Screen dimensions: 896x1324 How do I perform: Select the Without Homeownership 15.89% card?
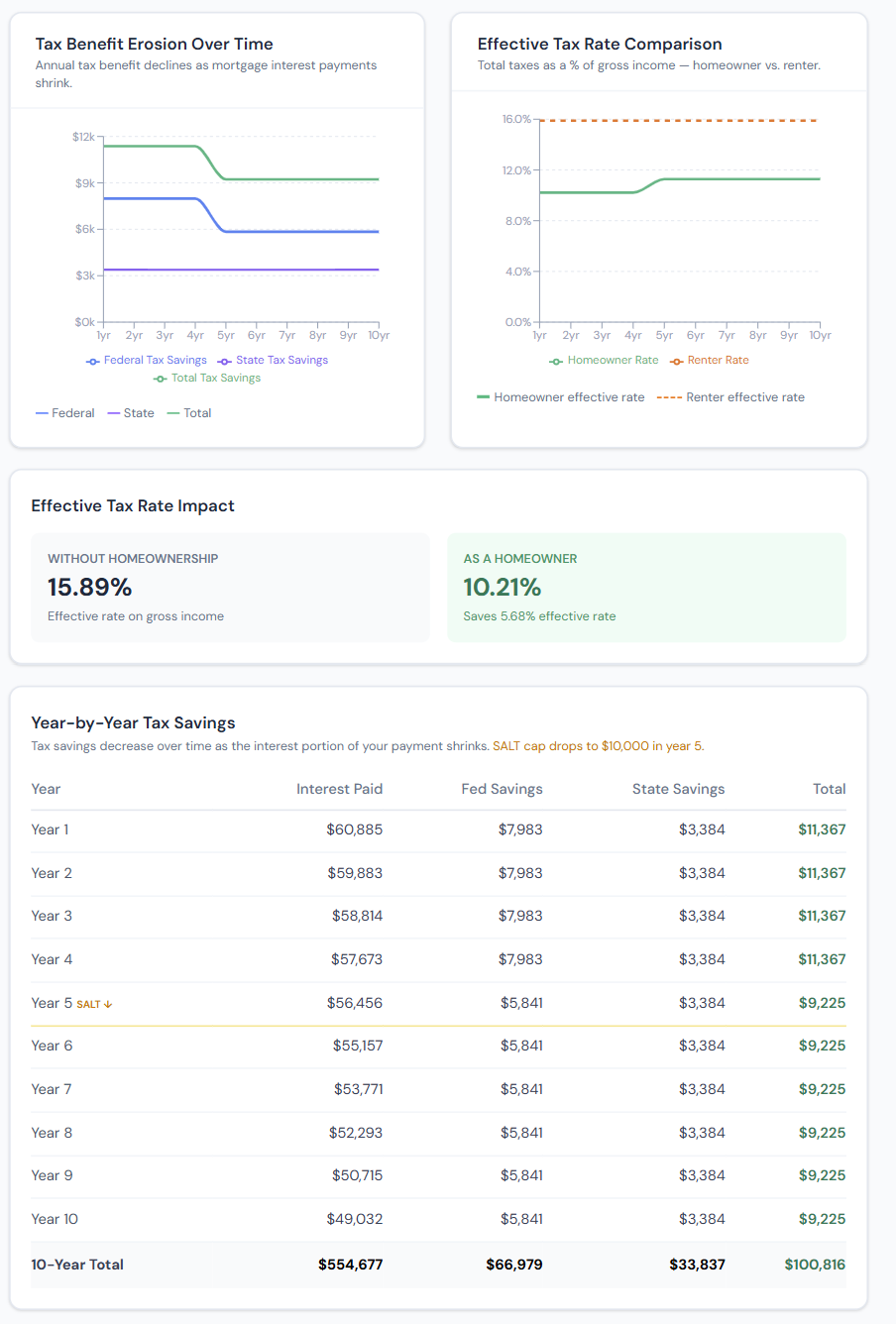tap(230, 588)
